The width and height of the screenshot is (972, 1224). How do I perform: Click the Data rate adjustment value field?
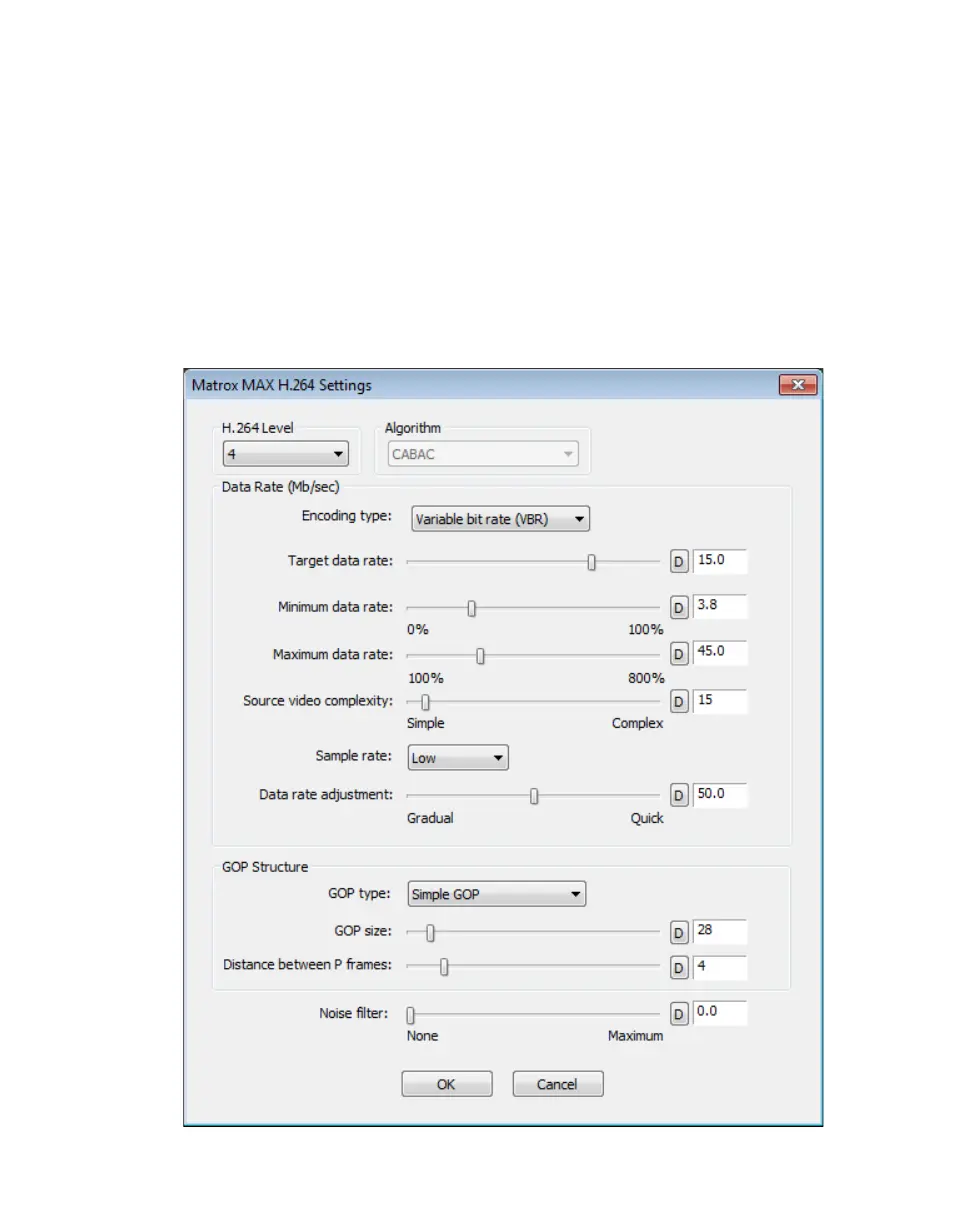719,796
